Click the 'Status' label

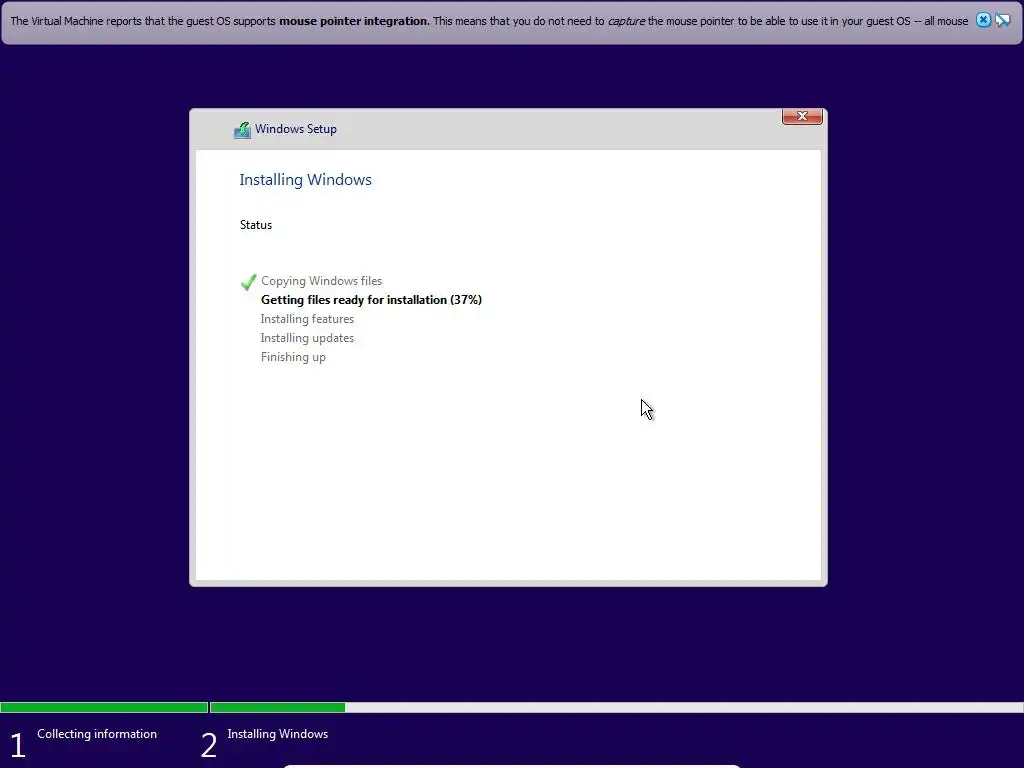255,225
